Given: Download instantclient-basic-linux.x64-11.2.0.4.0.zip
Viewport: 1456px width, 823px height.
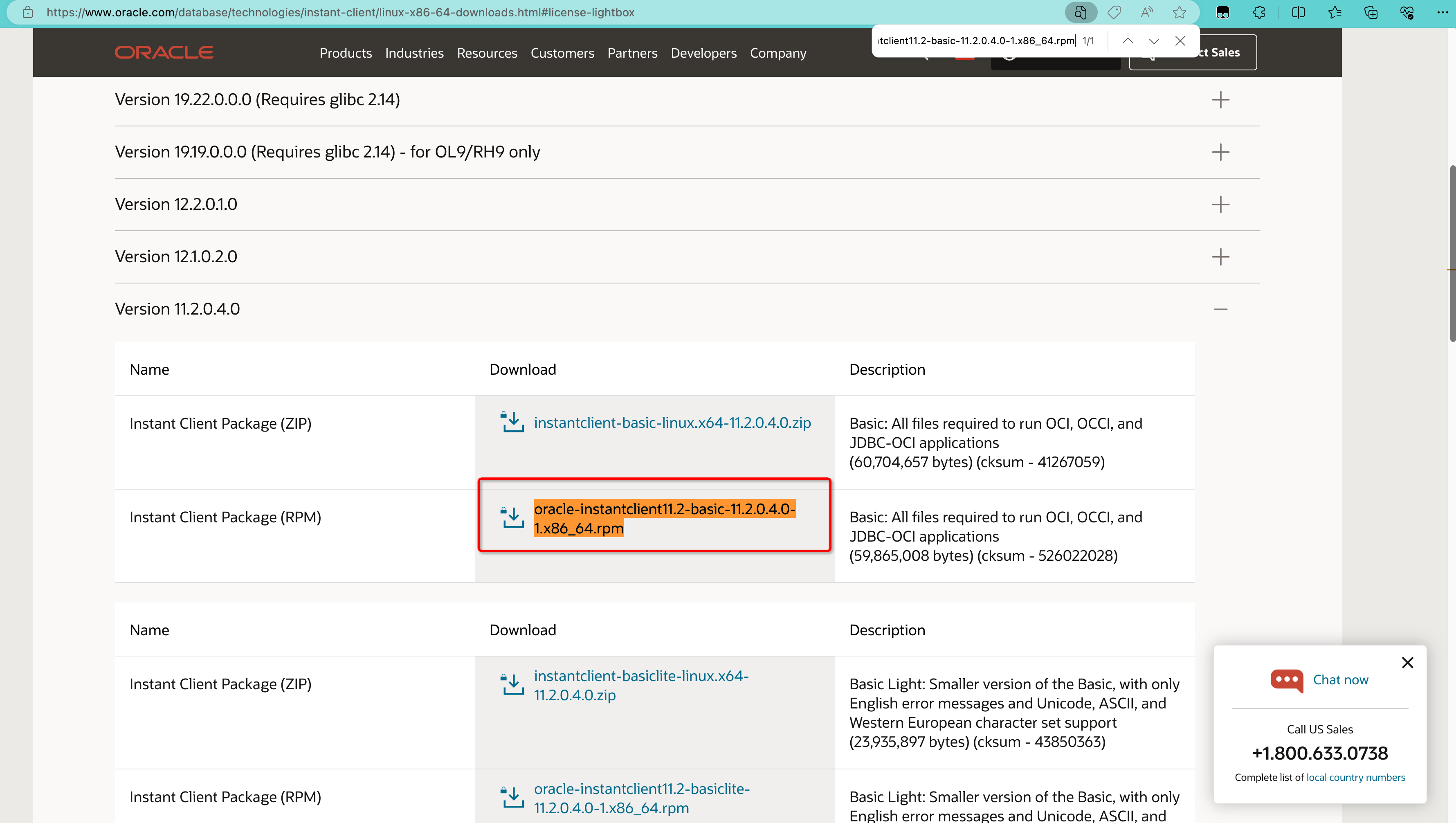Looking at the screenshot, I should (672, 423).
